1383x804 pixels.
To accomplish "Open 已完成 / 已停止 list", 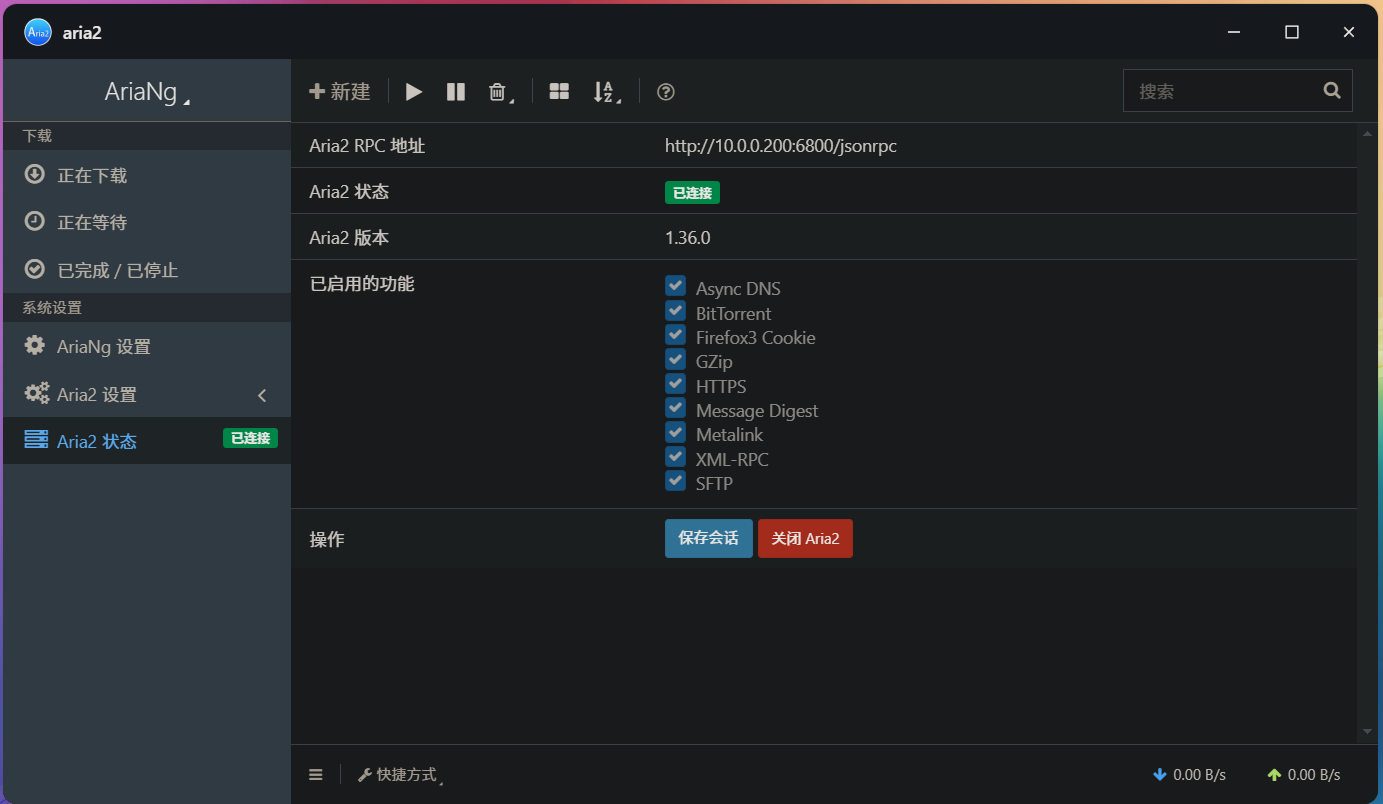I will pyautogui.click(x=147, y=270).
